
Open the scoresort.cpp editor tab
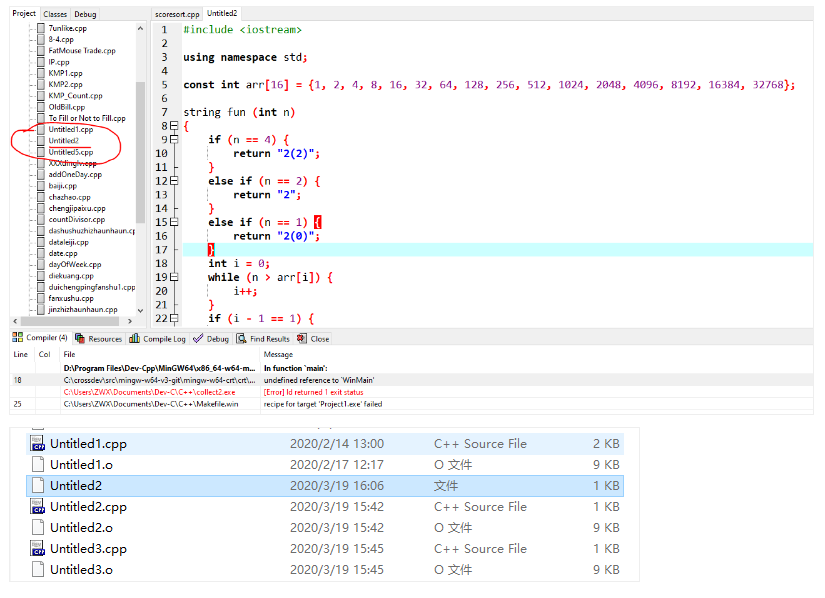click(x=177, y=14)
